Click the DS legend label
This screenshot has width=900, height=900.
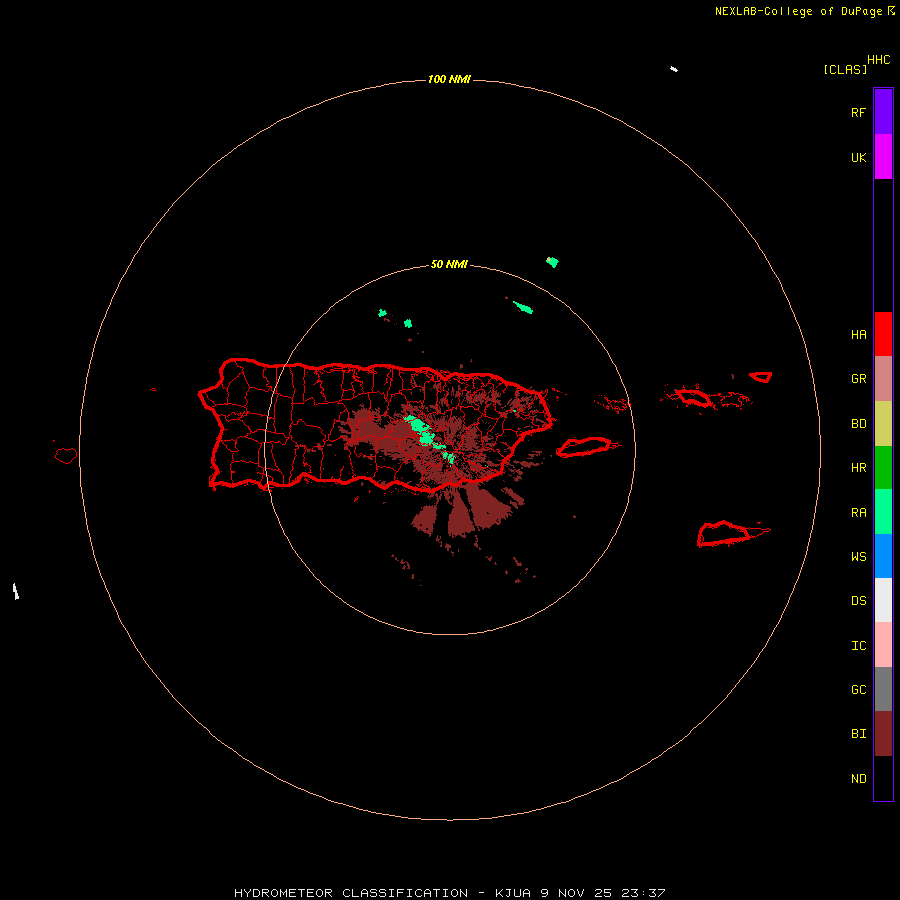click(859, 601)
